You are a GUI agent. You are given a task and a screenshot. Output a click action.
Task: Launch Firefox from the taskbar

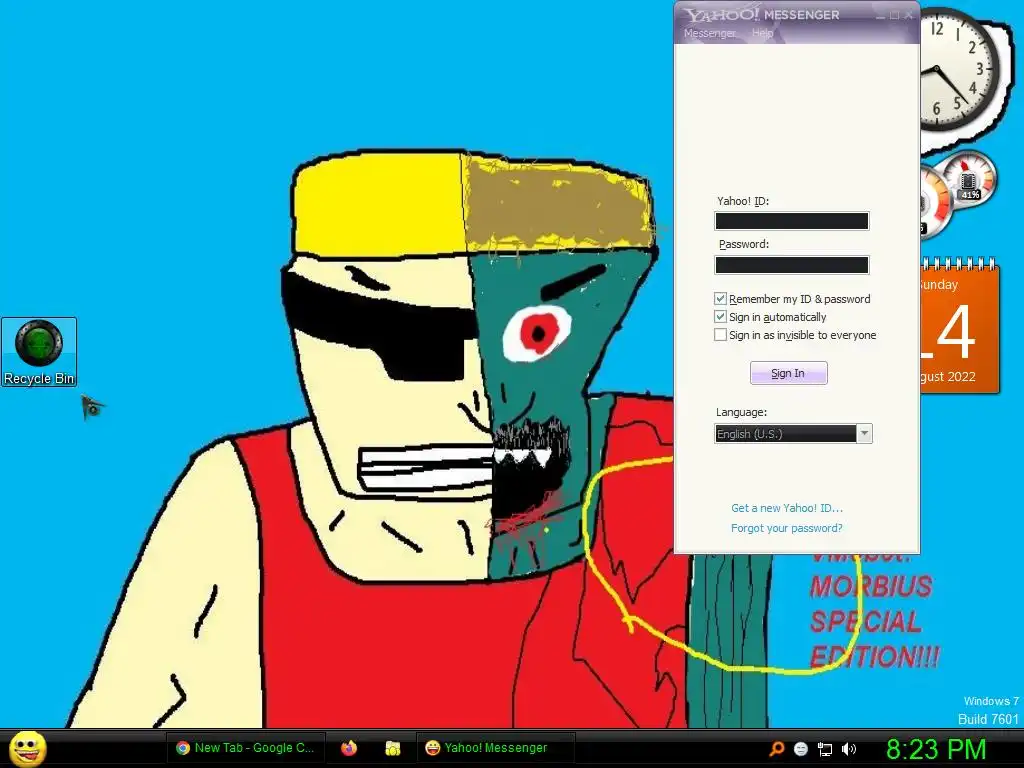coord(349,748)
